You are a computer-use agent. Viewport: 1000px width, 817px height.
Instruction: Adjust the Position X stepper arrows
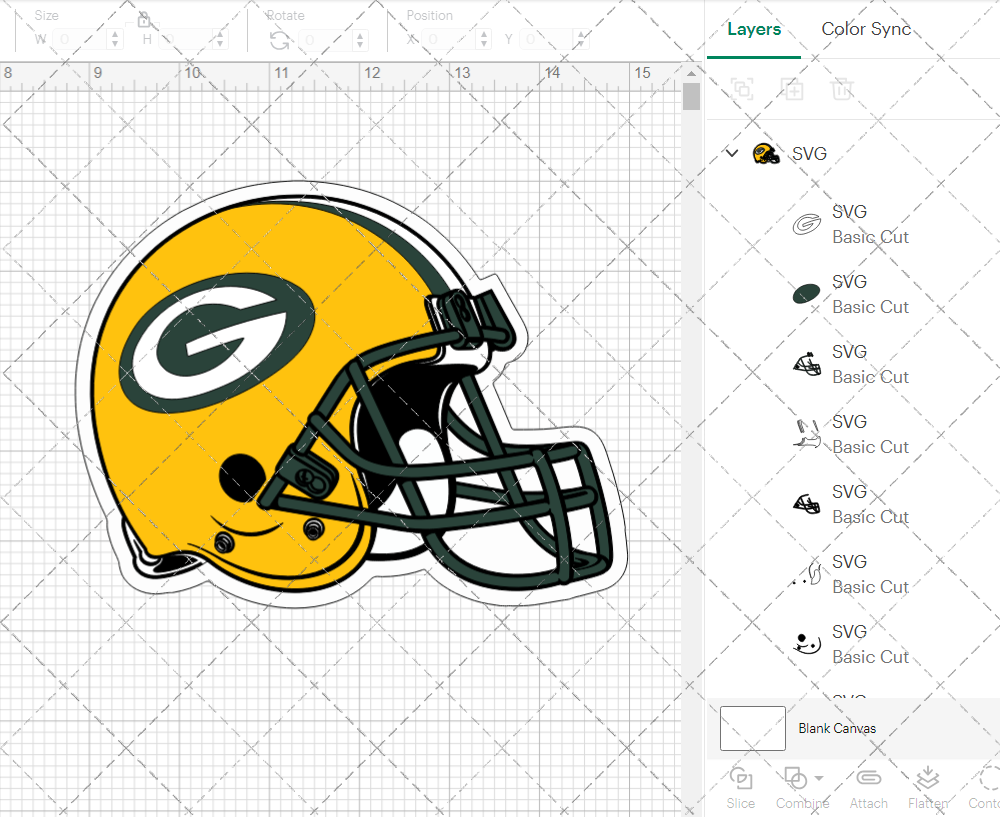click(x=484, y=40)
